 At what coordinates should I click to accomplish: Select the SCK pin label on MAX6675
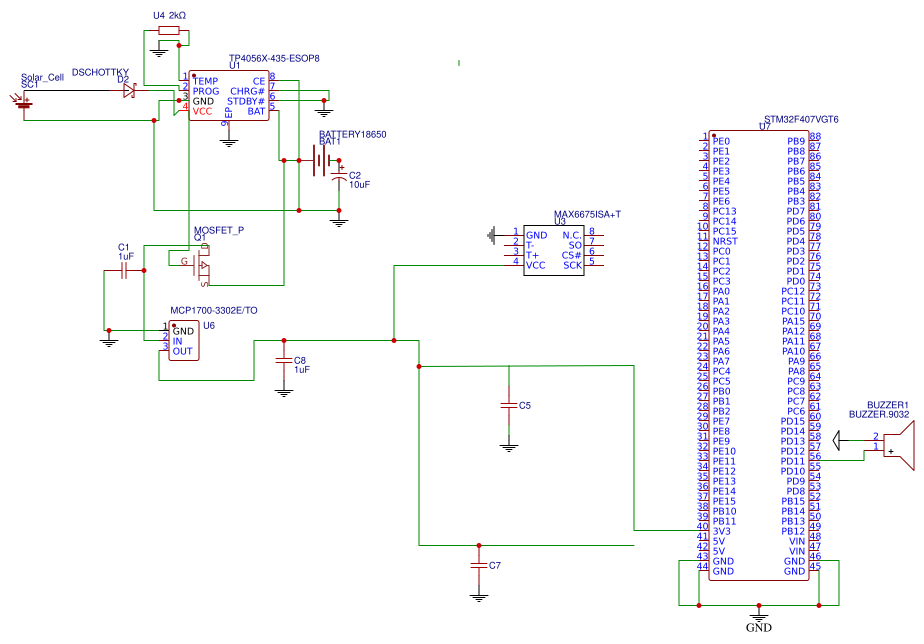[572, 265]
